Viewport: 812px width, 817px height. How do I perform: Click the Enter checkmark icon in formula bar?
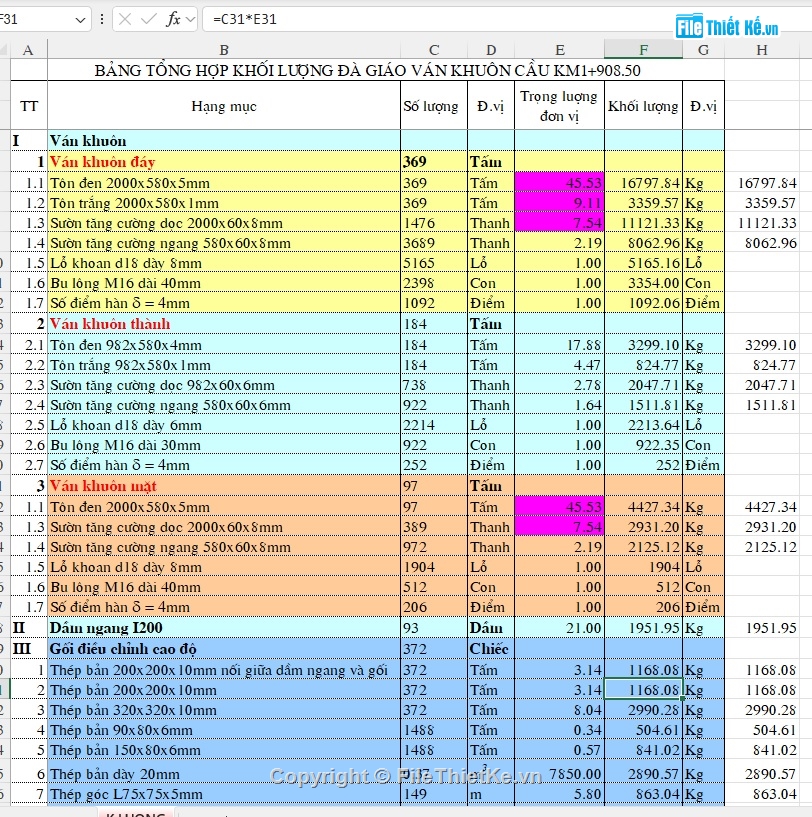pyautogui.click(x=148, y=19)
